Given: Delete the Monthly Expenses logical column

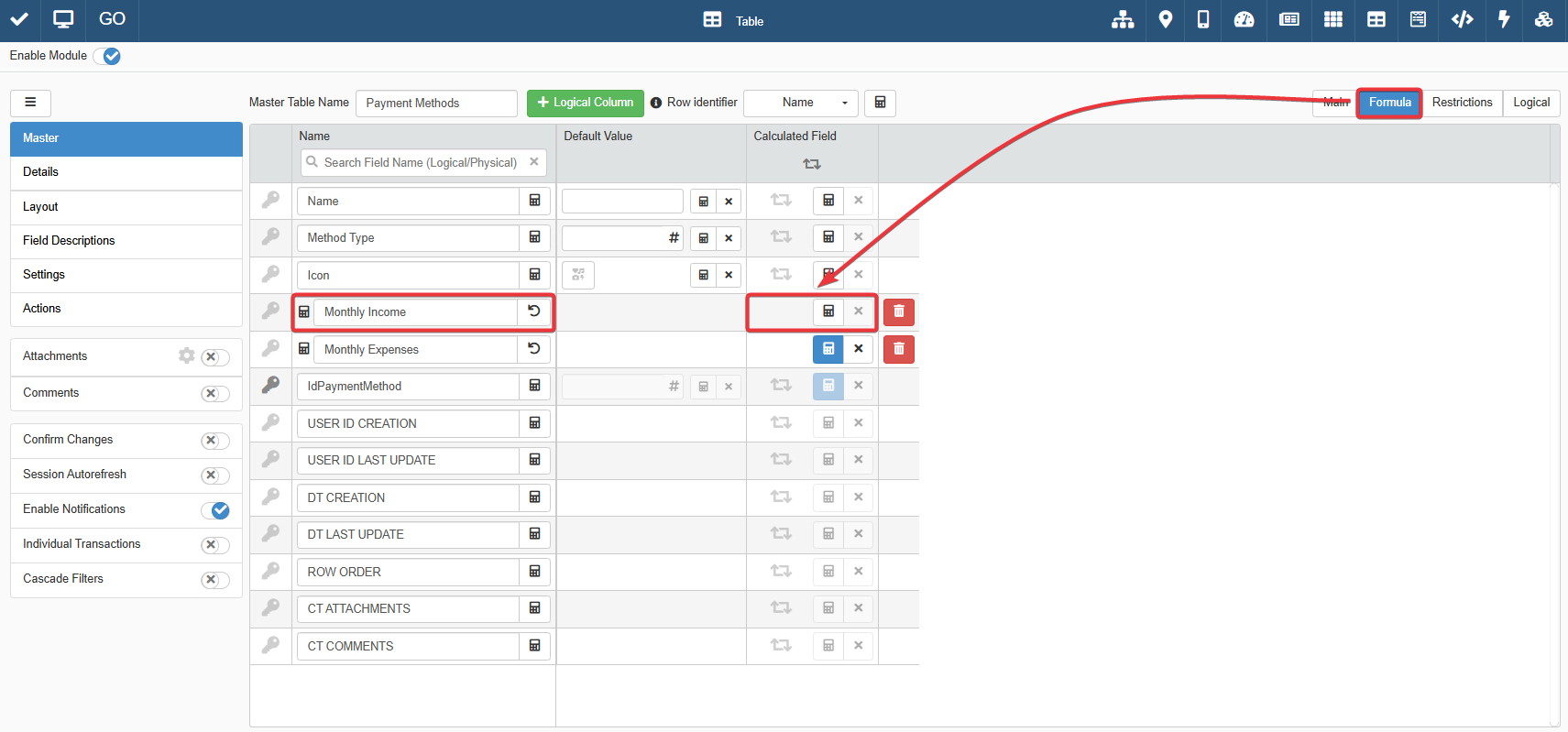Looking at the screenshot, I should click(x=899, y=349).
